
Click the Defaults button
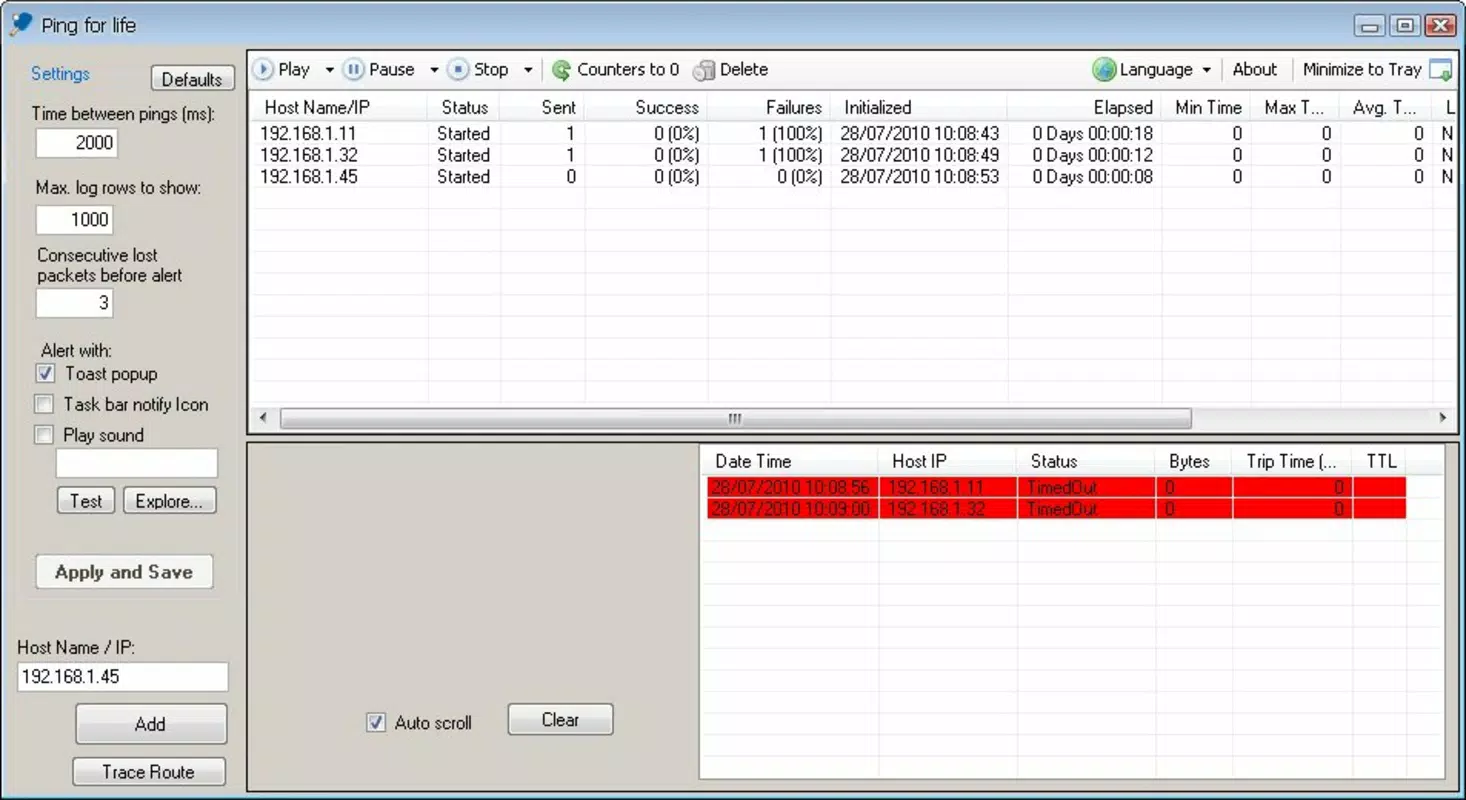coord(192,79)
